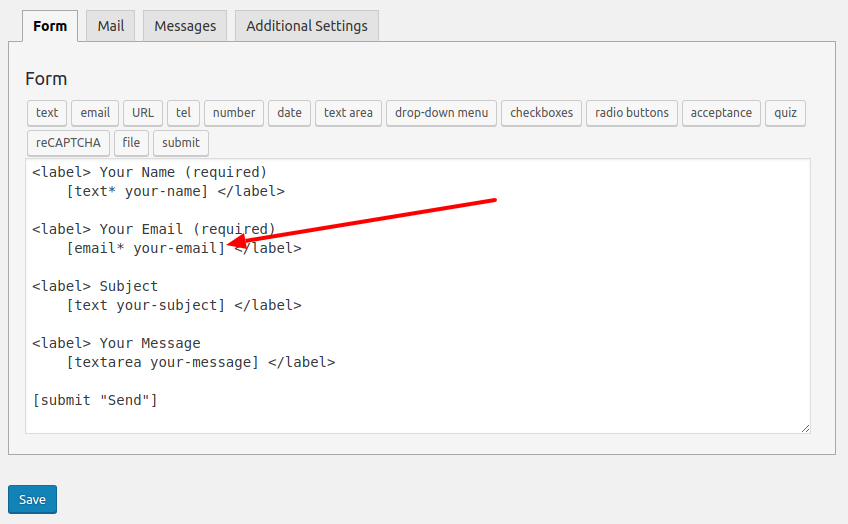Open the Messages tab
This screenshot has height=524, width=848.
185,26
